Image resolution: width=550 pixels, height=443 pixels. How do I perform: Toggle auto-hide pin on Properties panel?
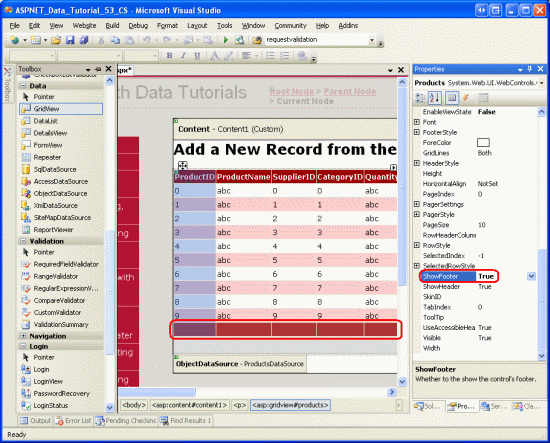coord(530,69)
